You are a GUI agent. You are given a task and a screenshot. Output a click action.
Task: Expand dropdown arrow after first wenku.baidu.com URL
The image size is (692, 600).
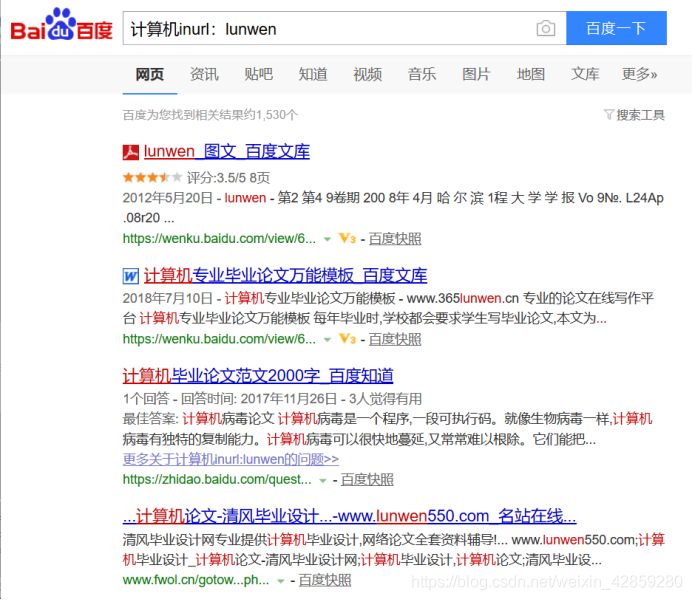[327, 240]
